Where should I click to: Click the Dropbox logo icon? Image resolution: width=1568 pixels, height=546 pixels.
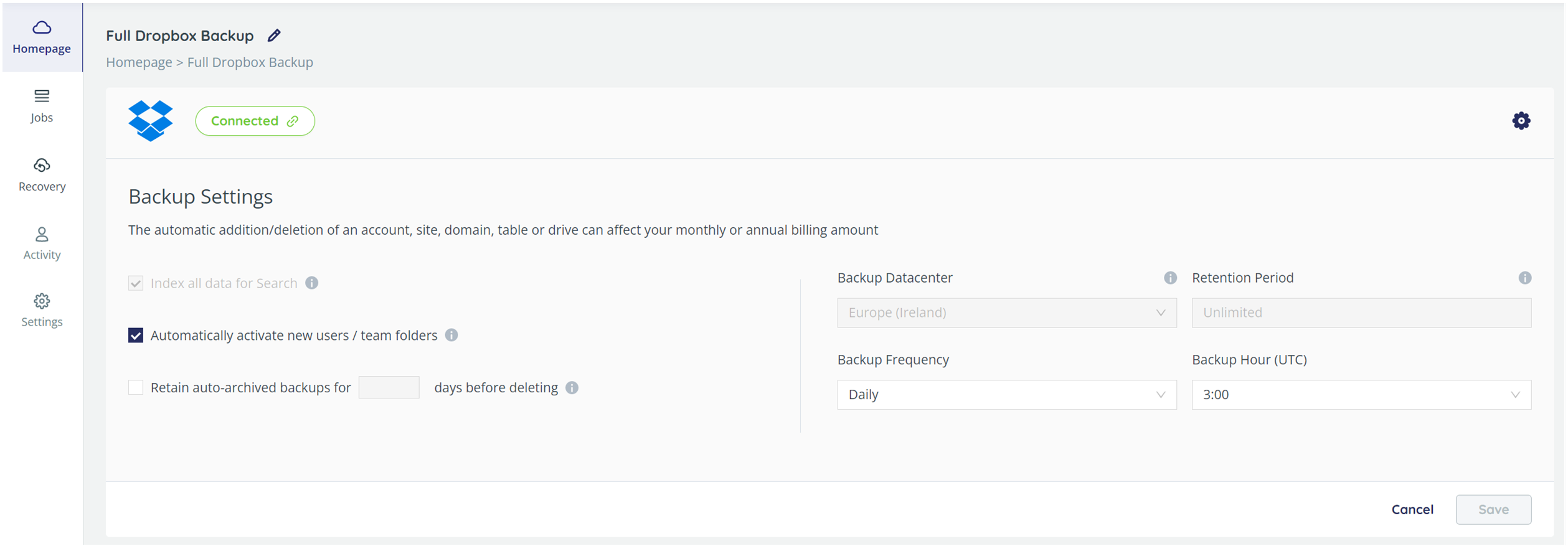pos(151,121)
